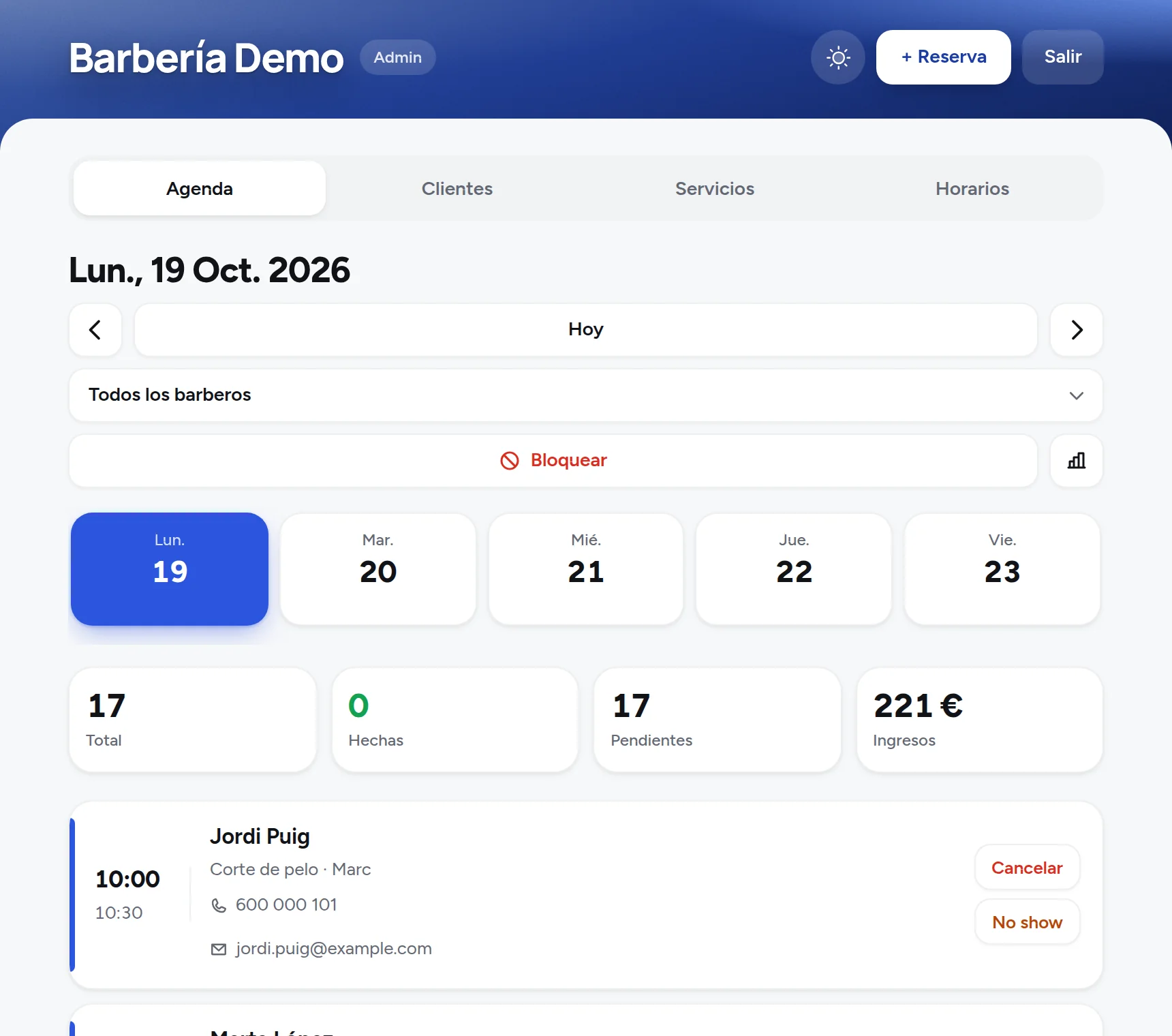
Task: Go to previous day arrow
Action: point(95,330)
